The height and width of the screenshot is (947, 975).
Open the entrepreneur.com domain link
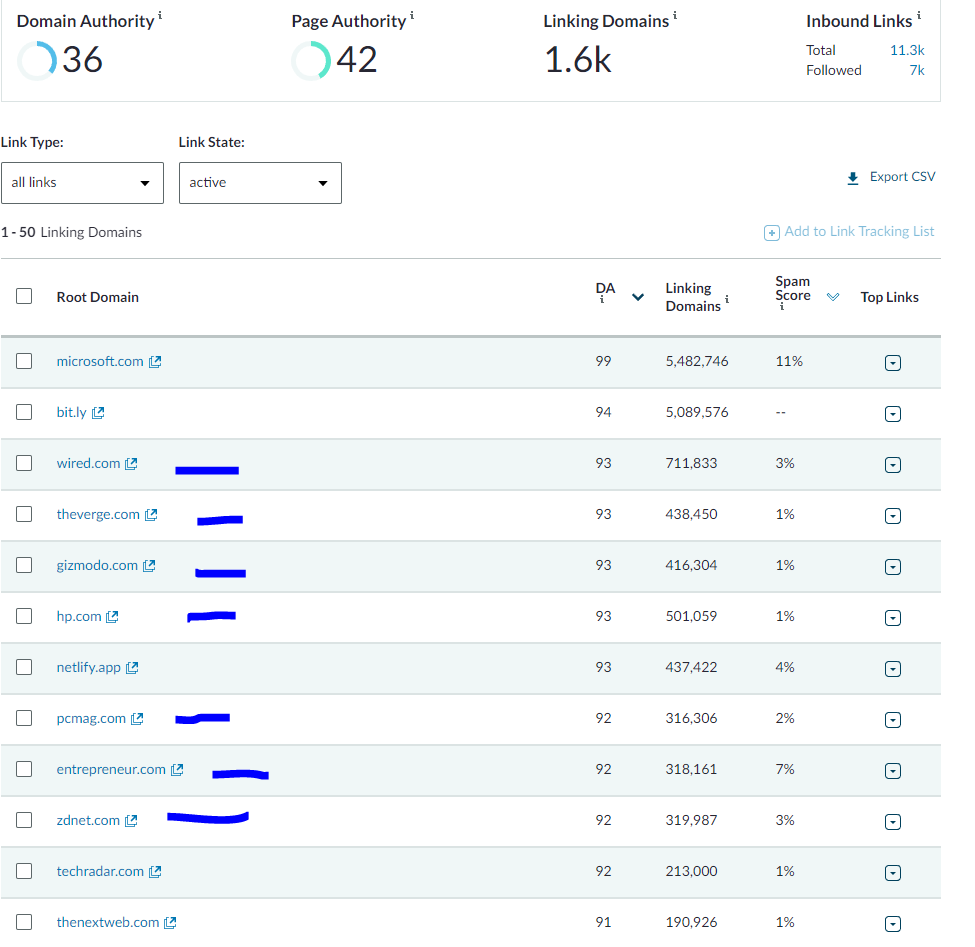tap(111, 769)
